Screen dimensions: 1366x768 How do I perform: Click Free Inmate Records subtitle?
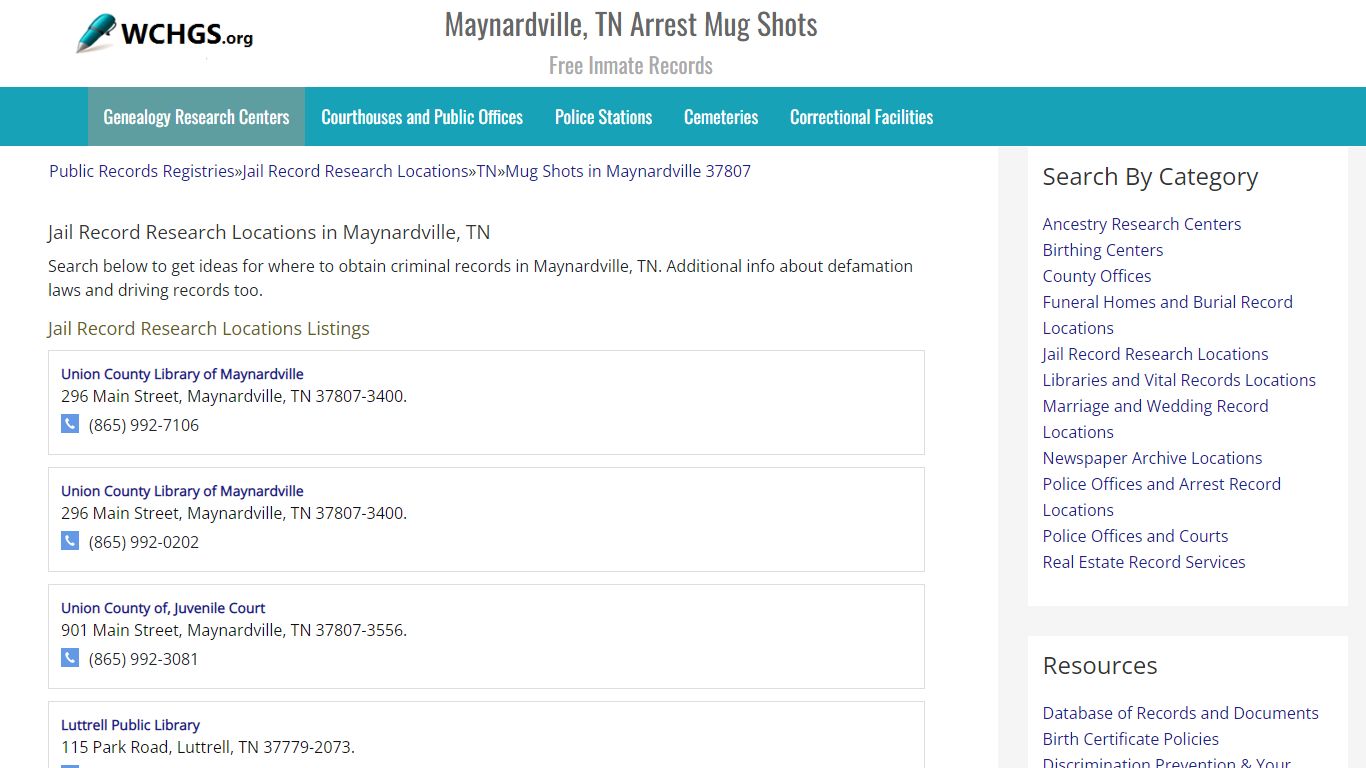pos(631,66)
